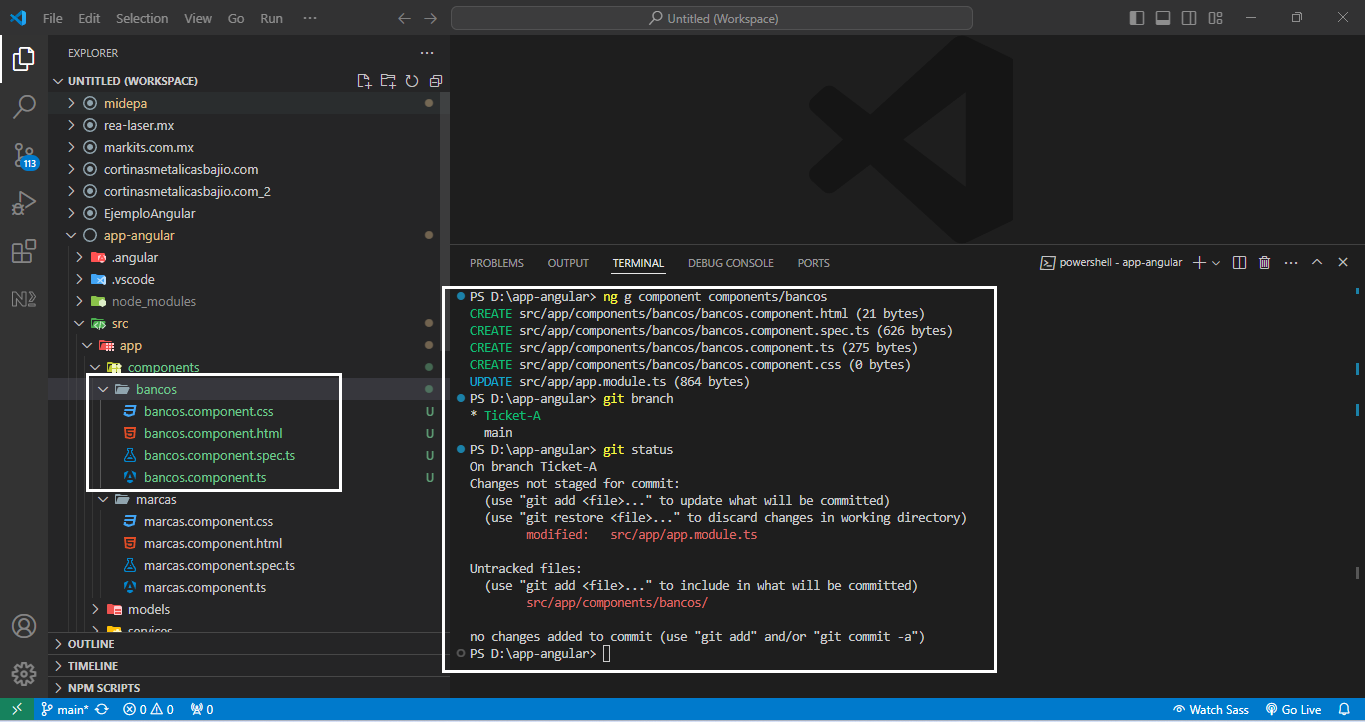Image resolution: width=1365 pixels, height=722 pixels.
Task: Toggle Panel visibility in title bar
Action: pyautogui.click(x=1163, y=18)
